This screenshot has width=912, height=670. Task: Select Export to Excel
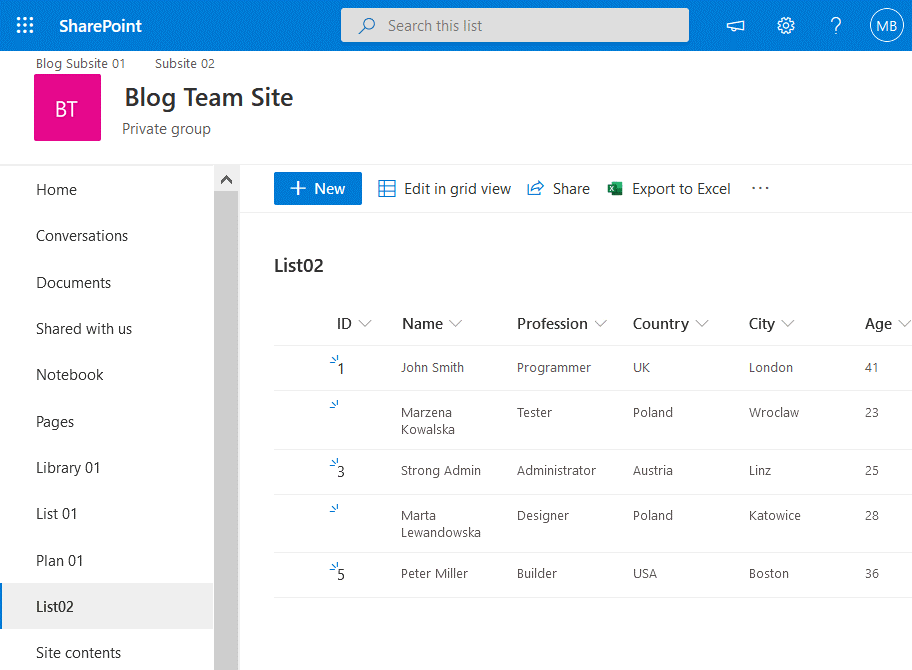(668, 188)
